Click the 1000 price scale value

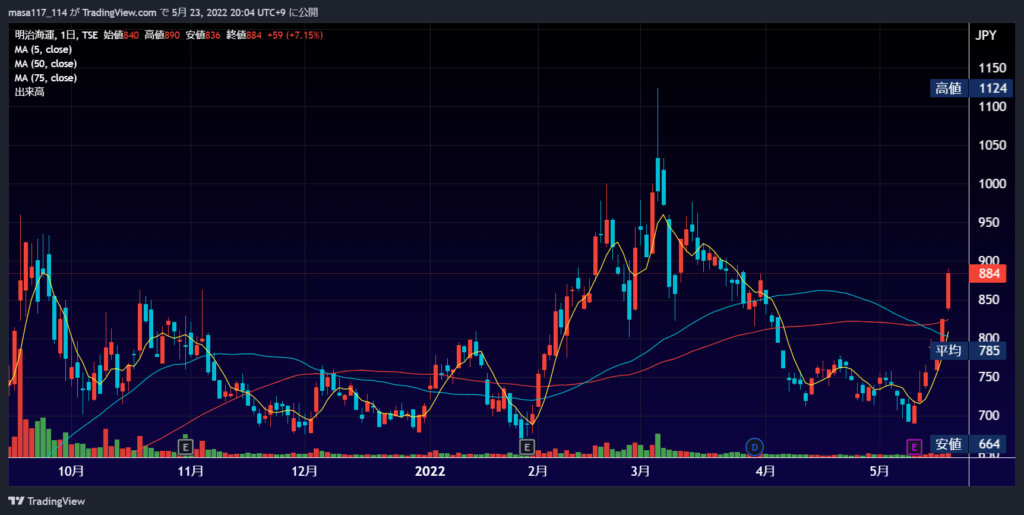[993, 183]
